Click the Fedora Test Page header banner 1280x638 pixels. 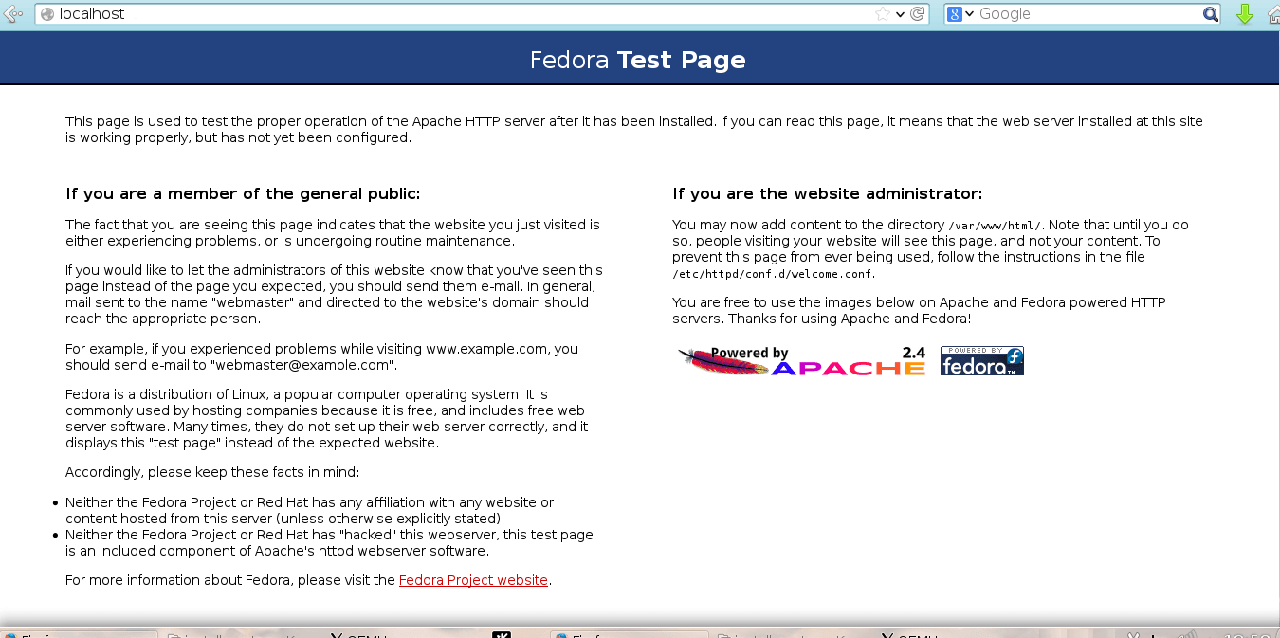point(638,60)
